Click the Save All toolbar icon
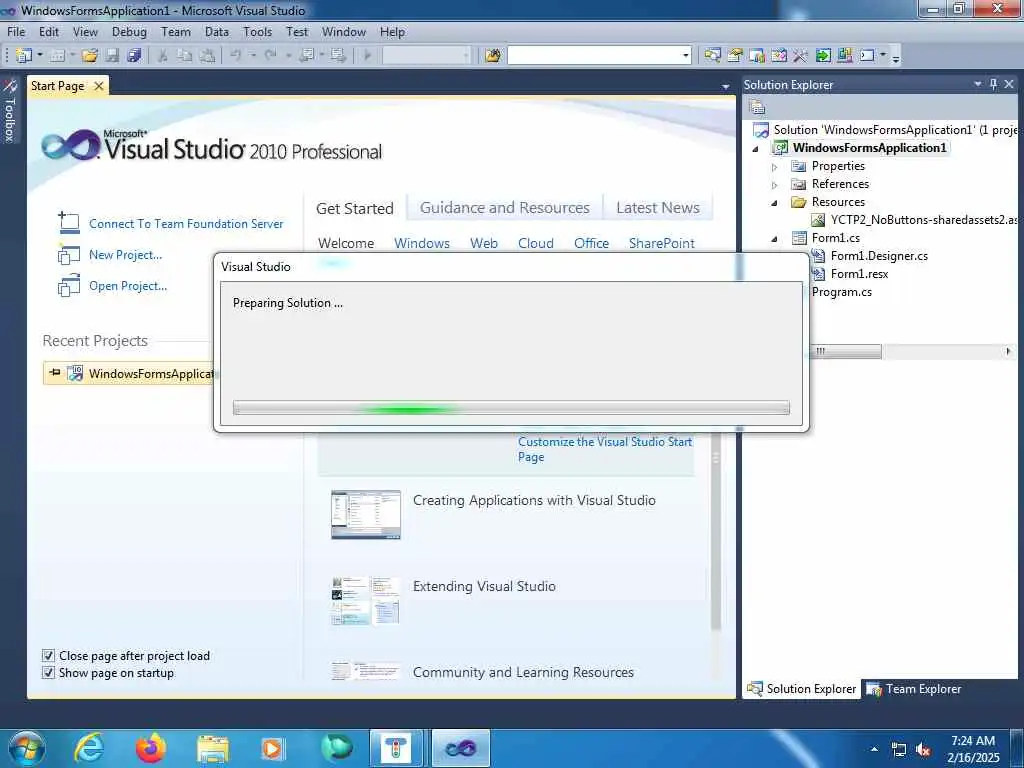Screen dimensions: 1024x768 point(135,56)
